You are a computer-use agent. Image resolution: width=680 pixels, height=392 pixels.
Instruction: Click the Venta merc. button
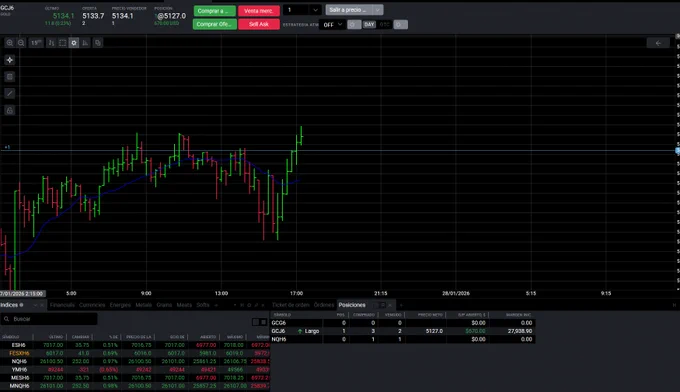tap(258, 10)
